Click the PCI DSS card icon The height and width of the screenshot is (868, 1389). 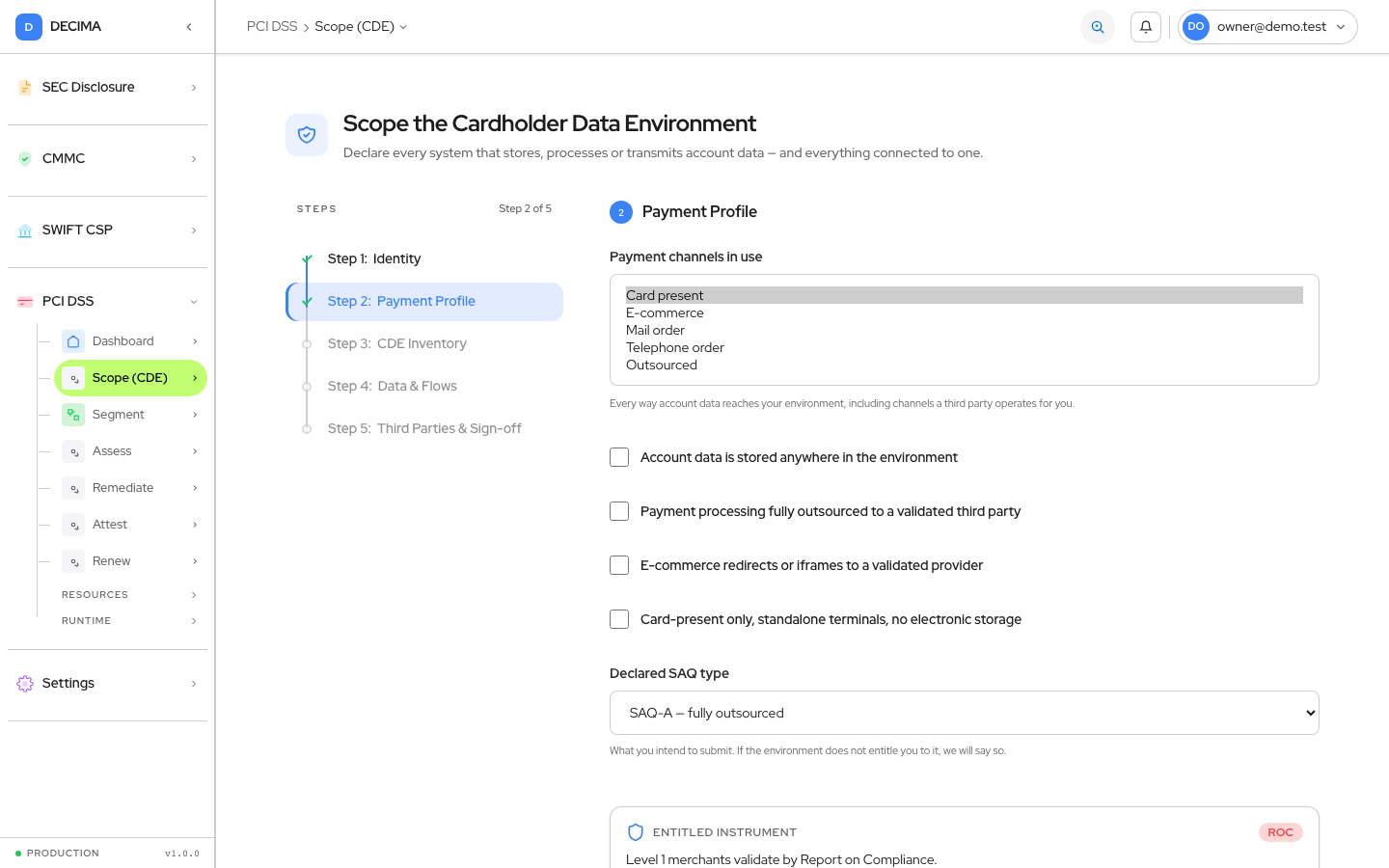click(25, 302)
